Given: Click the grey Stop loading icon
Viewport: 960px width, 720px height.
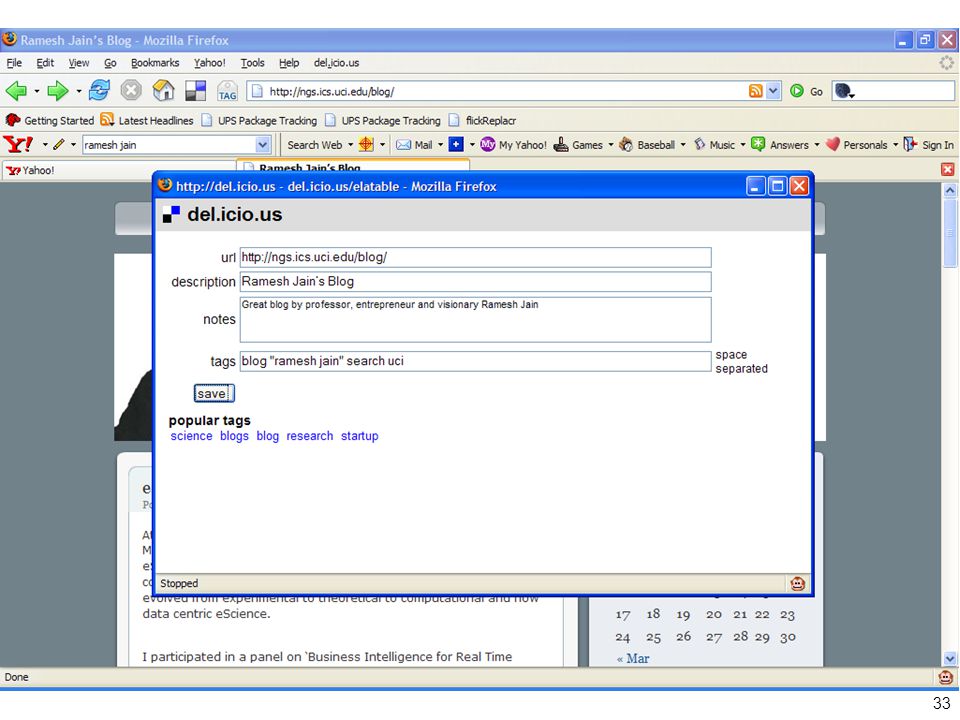Looking at the screenshot, I should (x=130, y=91).
